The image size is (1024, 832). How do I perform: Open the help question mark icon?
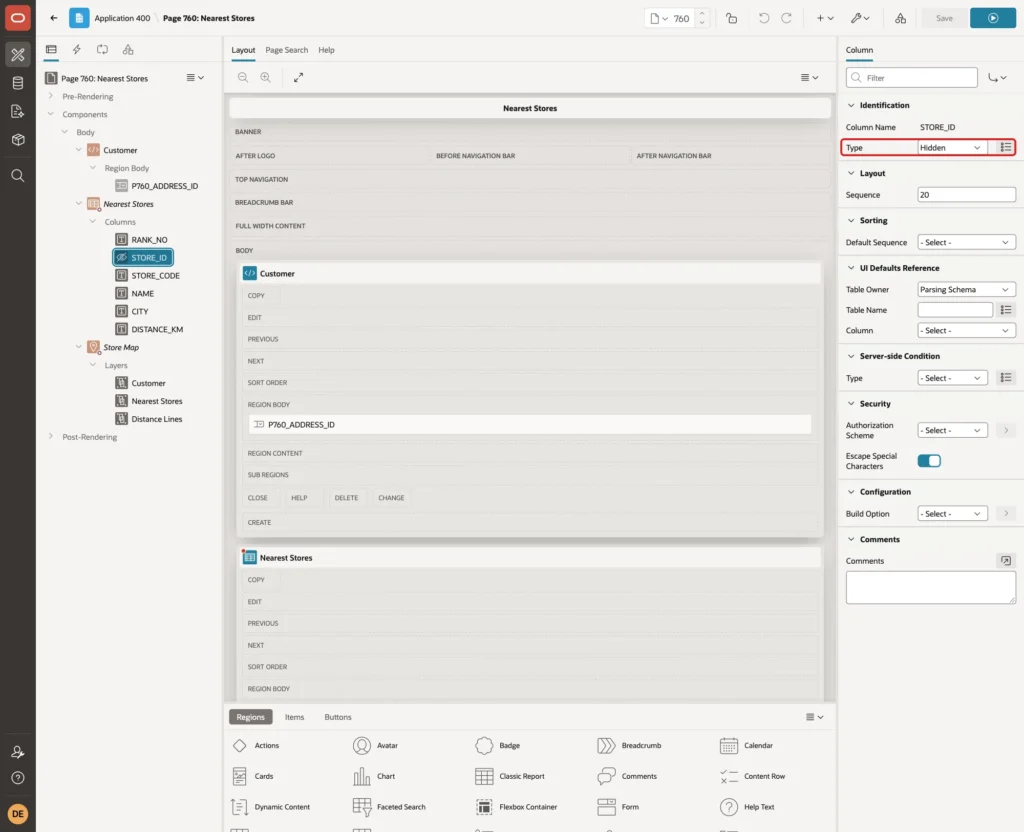pos(18,778)
